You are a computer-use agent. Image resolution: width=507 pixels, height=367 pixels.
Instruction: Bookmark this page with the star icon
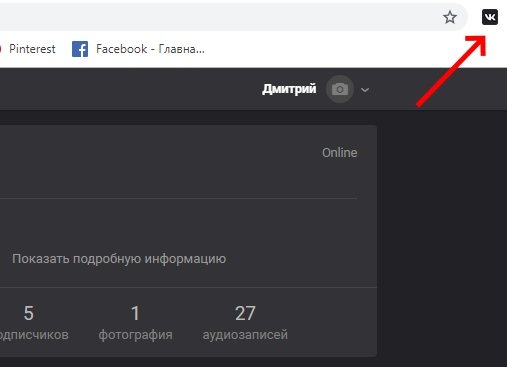pyautogui.click(x=450, y=17)
